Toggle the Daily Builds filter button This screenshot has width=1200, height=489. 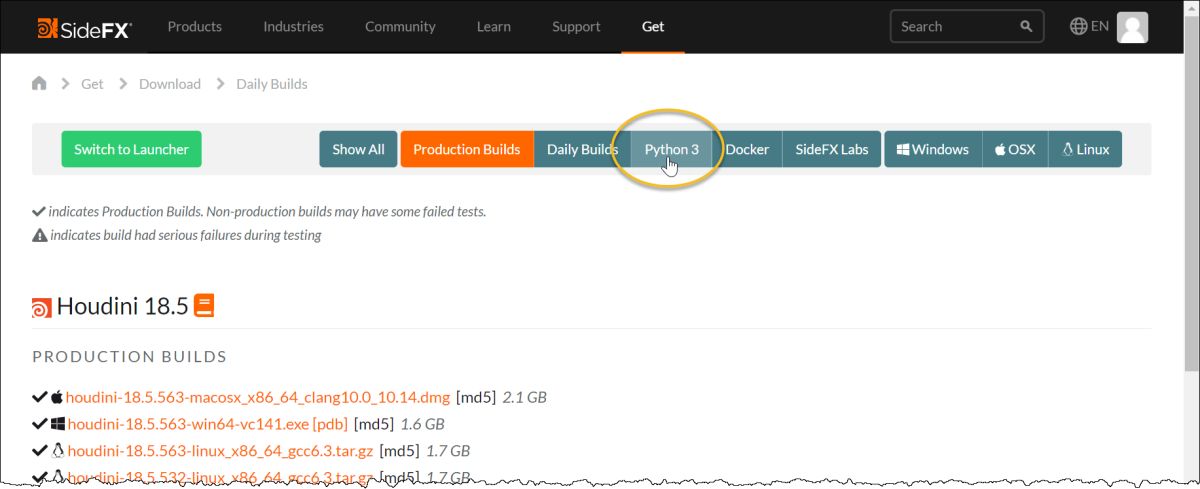click(x=582, y=149)
